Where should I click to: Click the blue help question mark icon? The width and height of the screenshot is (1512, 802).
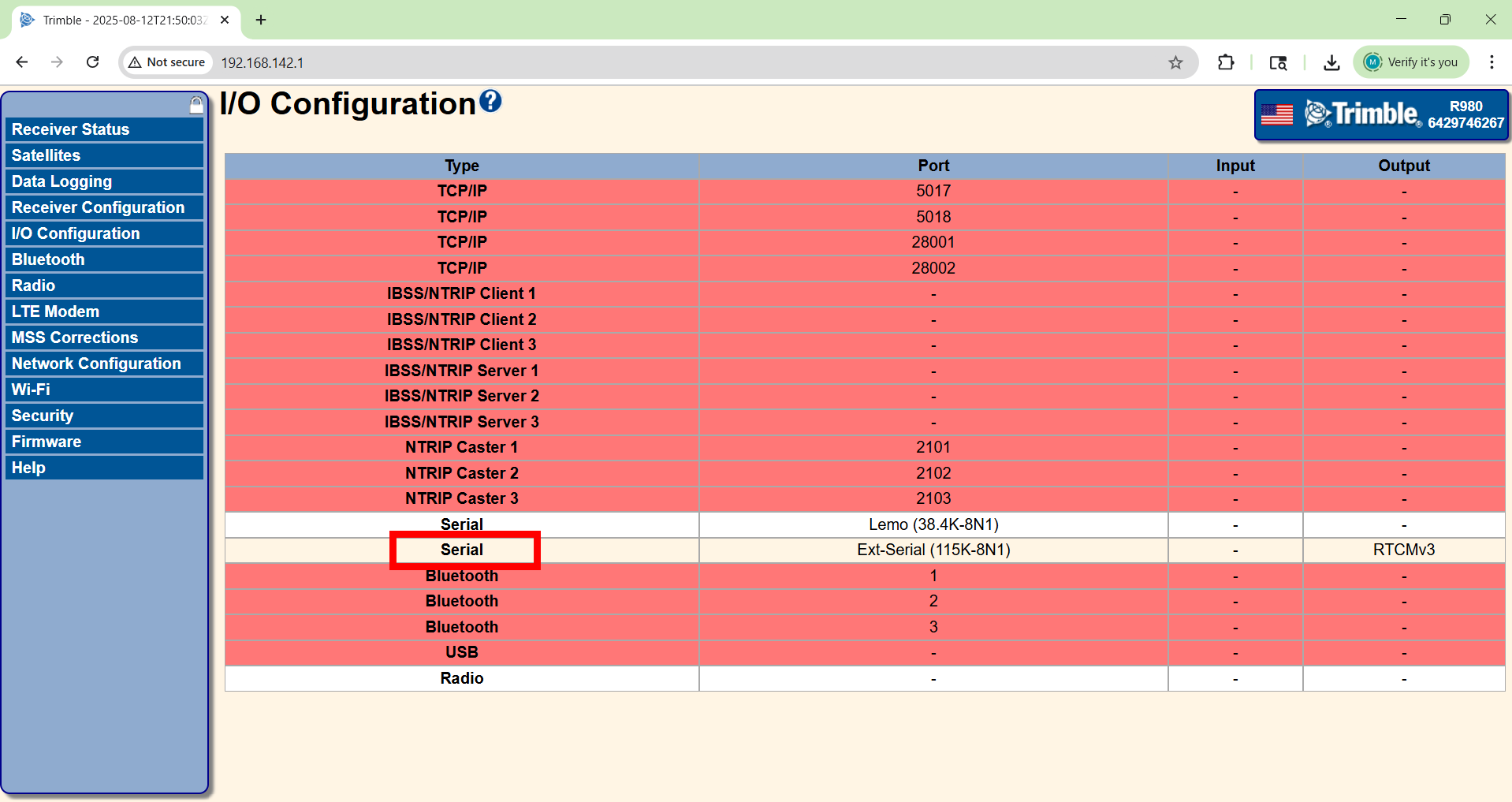(490, 102)
